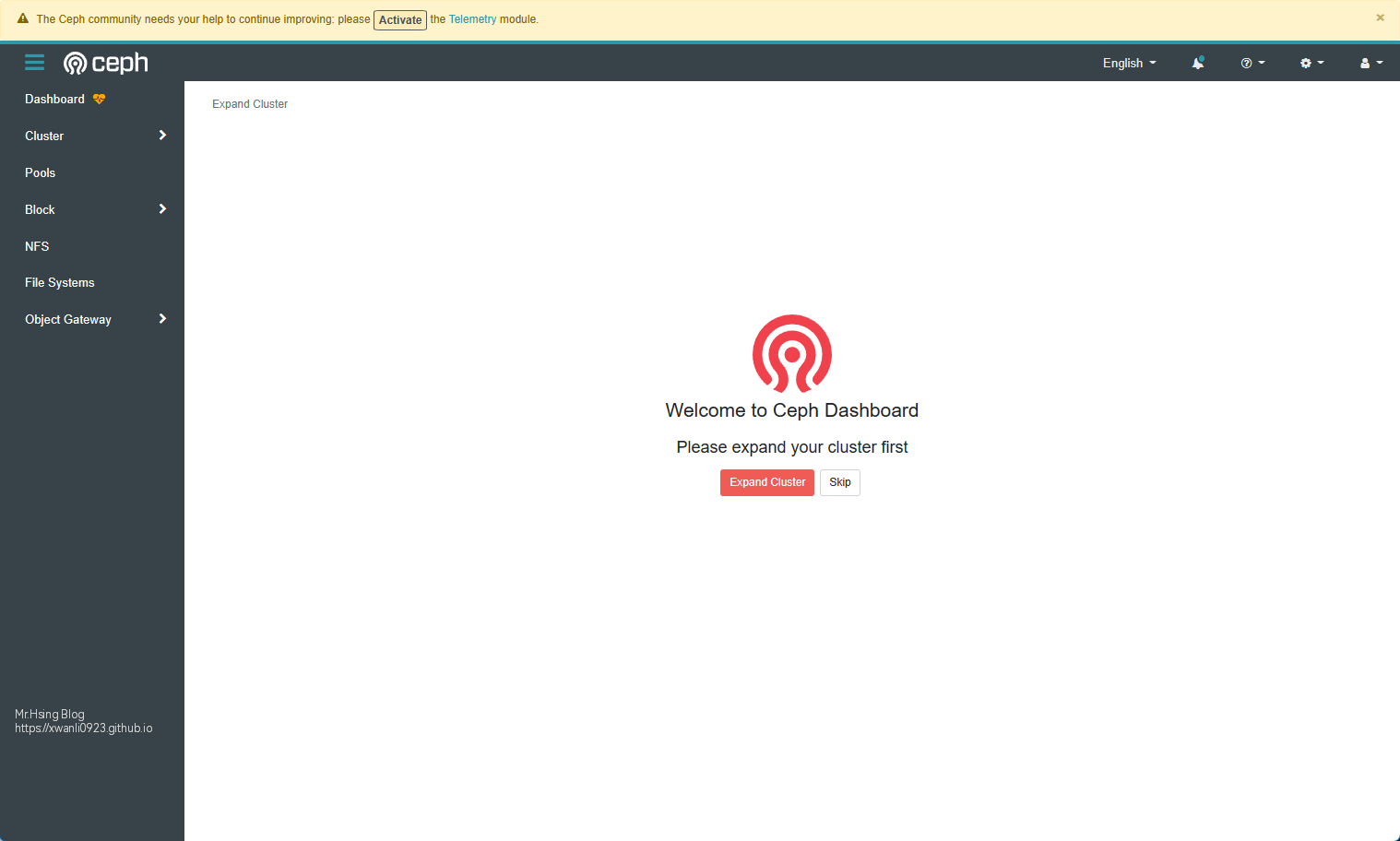This screenshot has height=841, width=1400.
Task: Open File Systems in the sidebar
Action: tap(59, 282)
